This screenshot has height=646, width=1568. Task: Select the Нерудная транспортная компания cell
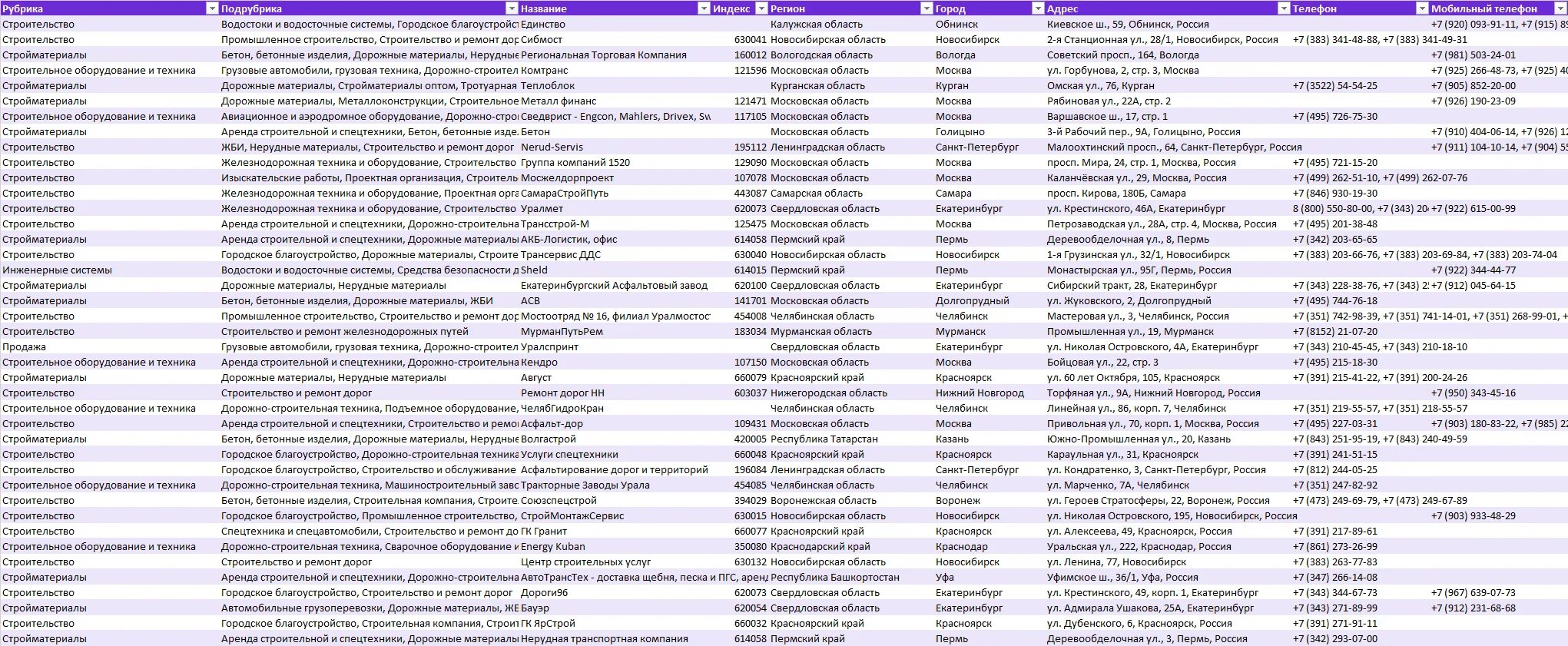(615, 638)
